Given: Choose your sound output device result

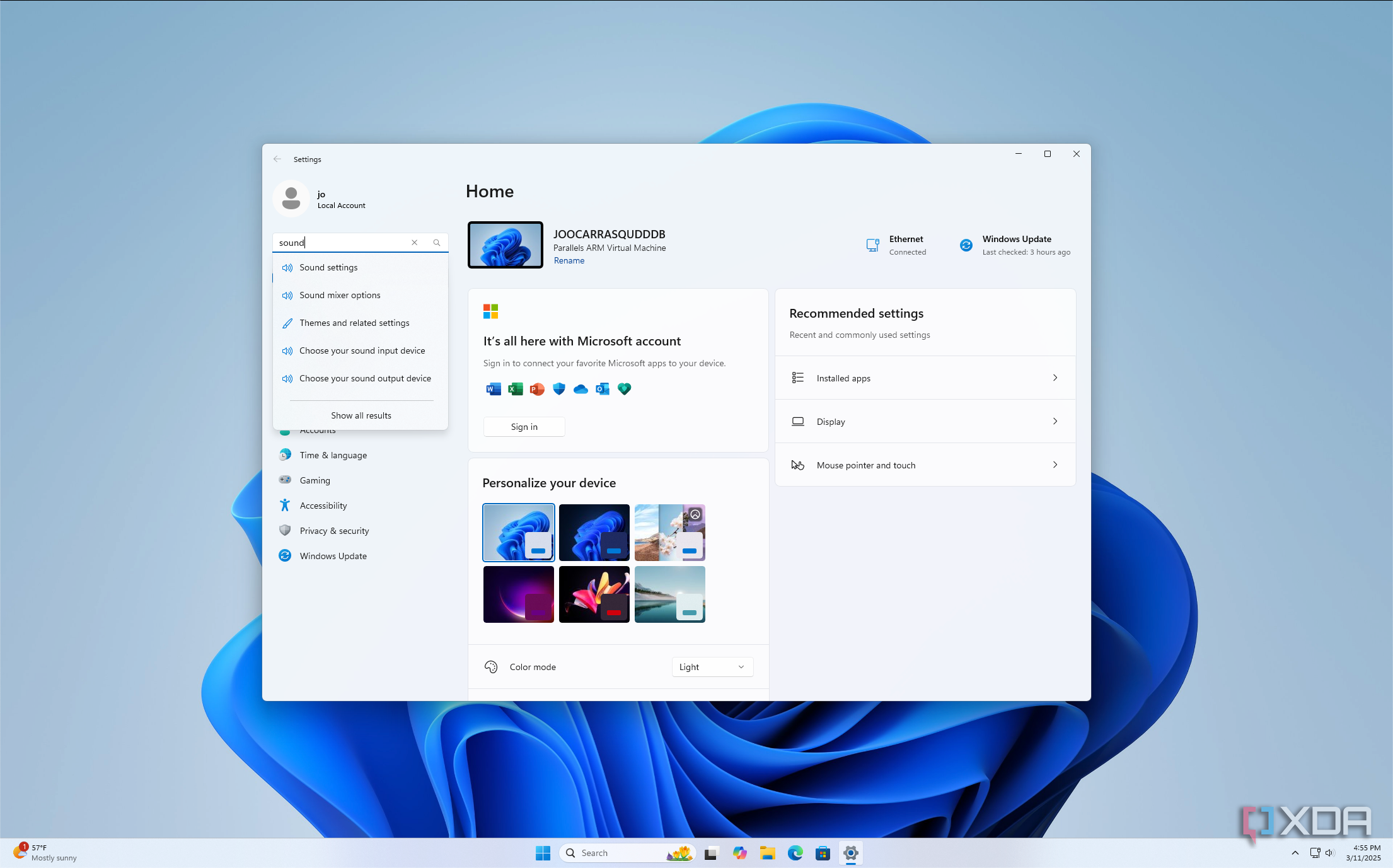Looking at the screenshot, I should tap(360, 378).
